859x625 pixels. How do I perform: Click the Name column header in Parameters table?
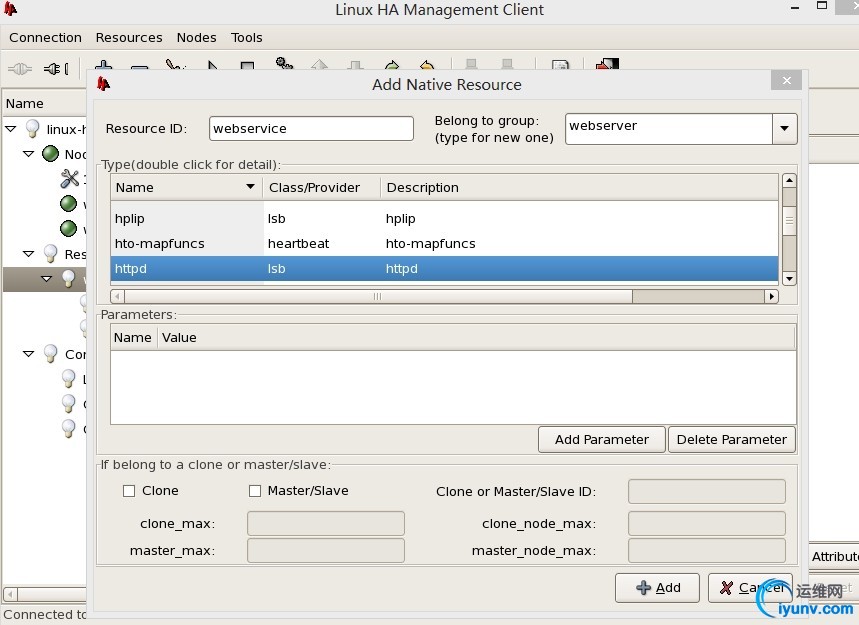point(133,337)
